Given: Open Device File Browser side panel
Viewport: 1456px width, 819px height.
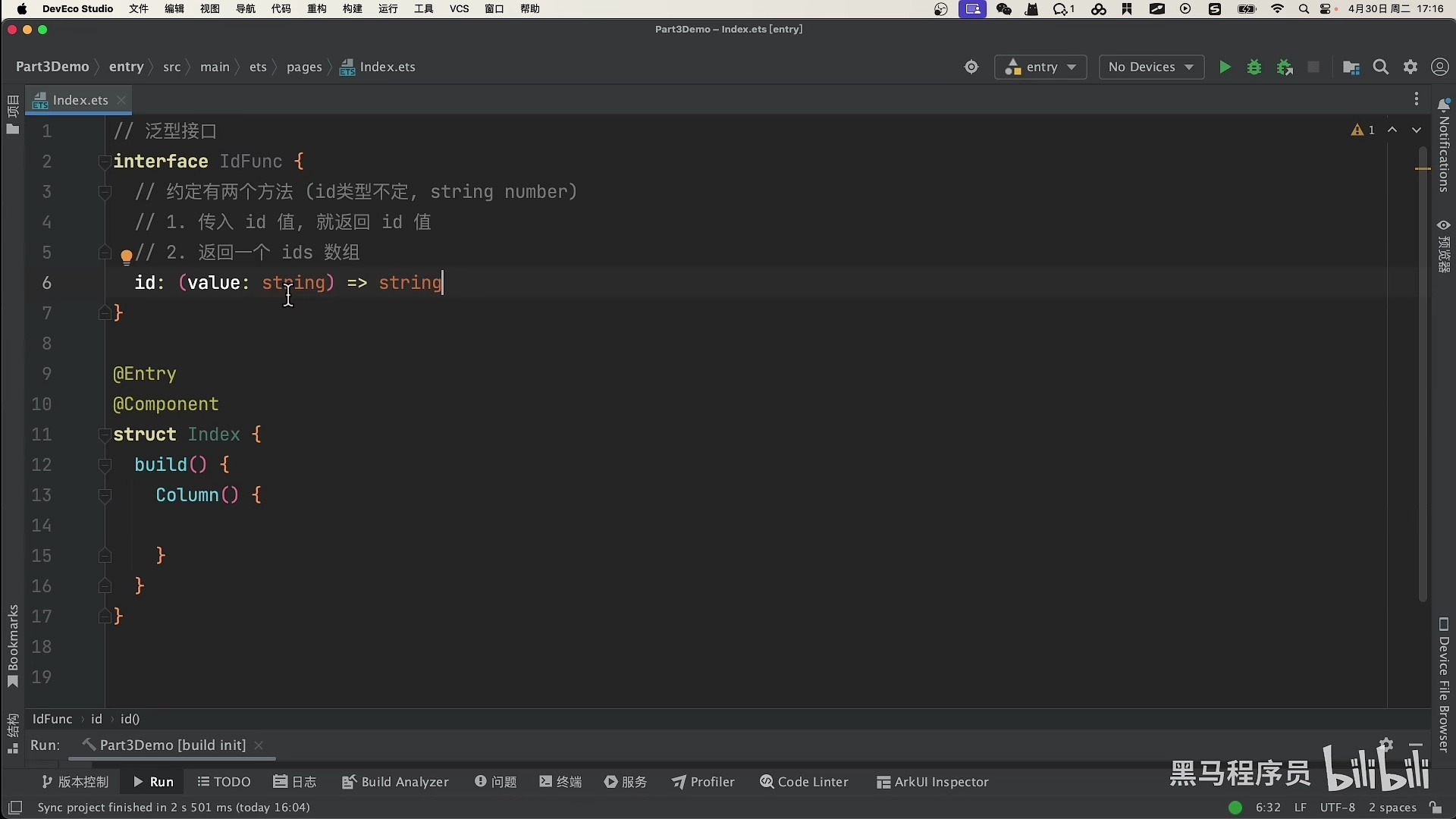Looking at the screenshot, I should point(1444,685).
